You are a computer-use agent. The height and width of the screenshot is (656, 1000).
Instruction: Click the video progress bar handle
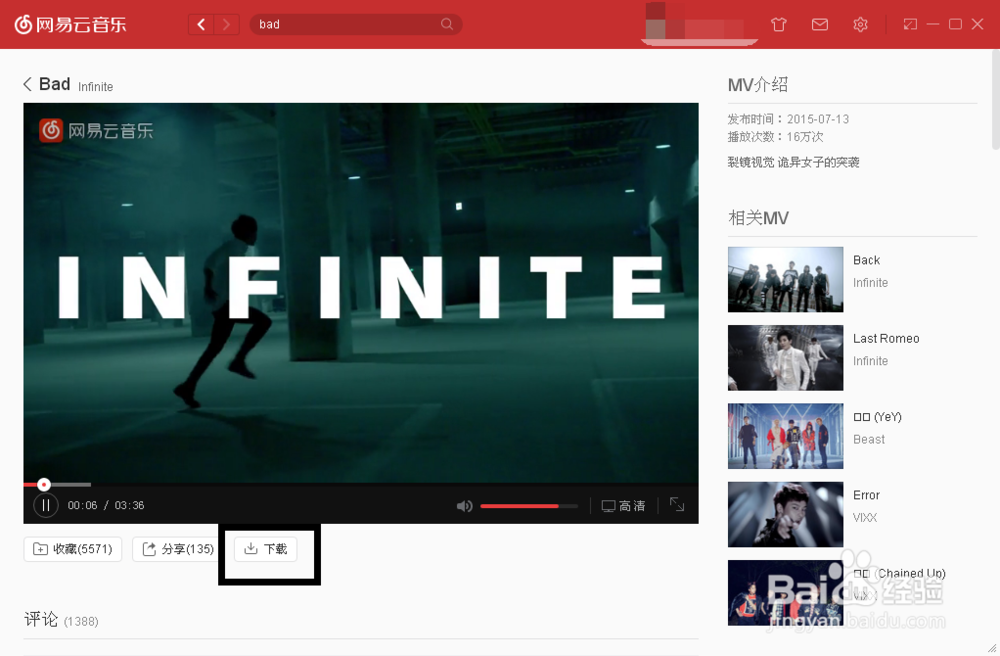point(43,485)
